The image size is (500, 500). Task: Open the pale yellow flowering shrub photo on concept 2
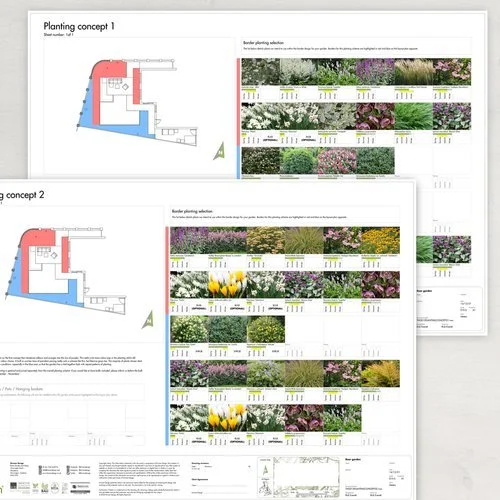189,329
